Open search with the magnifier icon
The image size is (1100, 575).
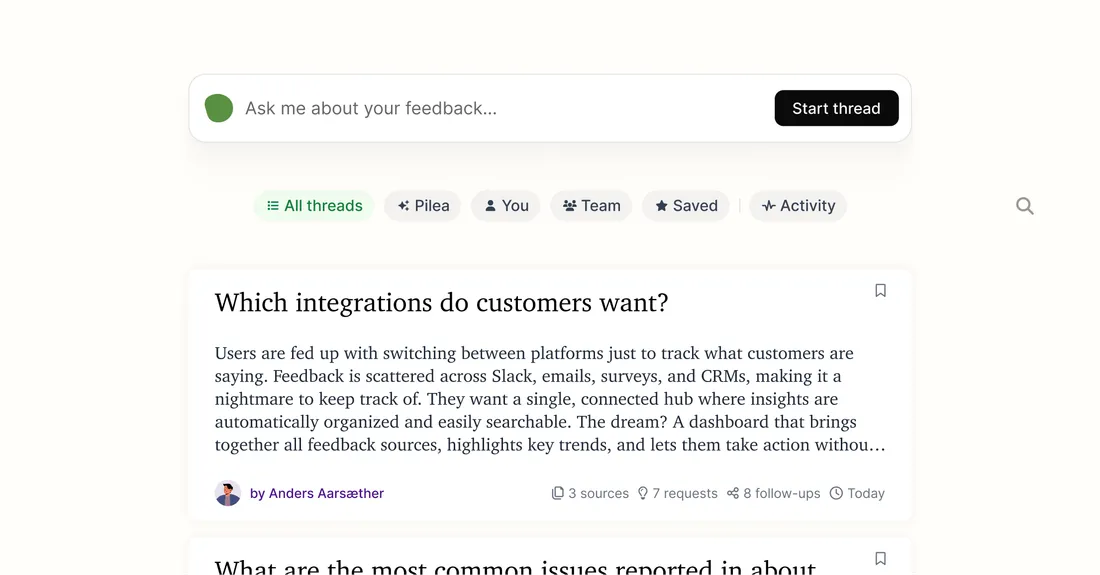1025,205
